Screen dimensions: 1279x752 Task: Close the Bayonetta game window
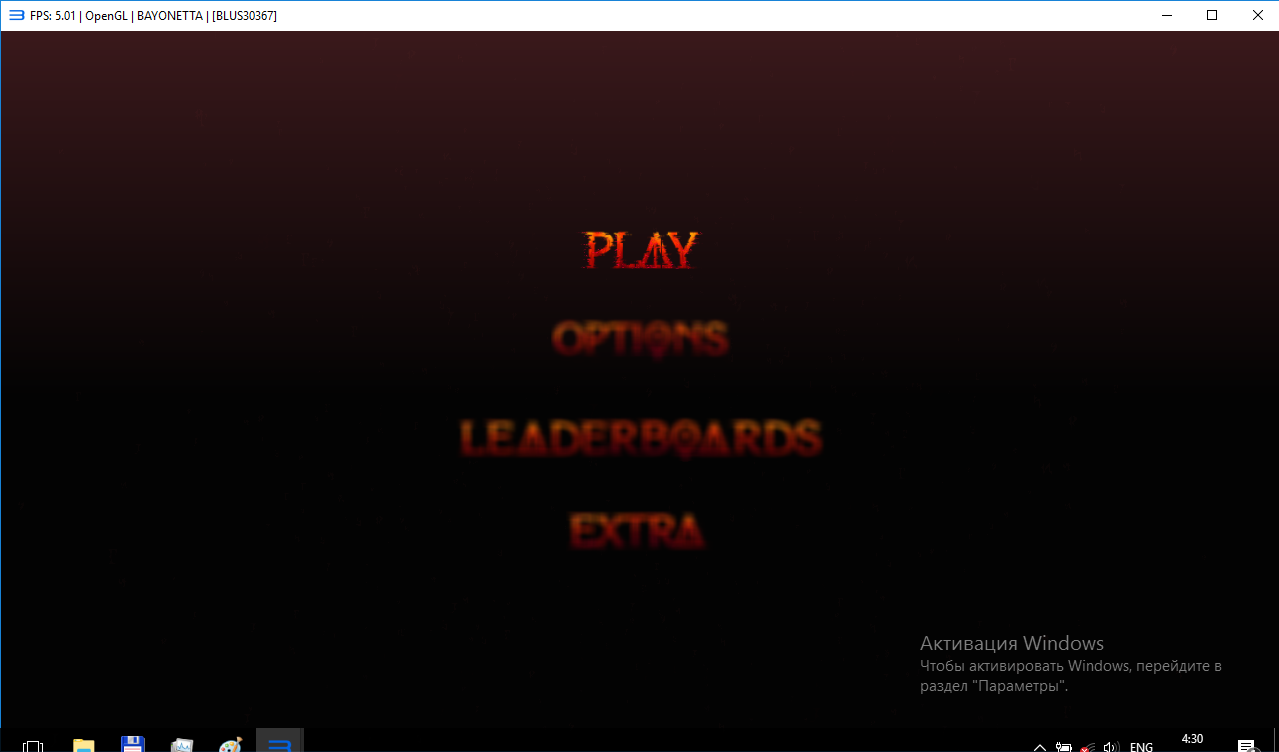click(x=1257, y=15)
